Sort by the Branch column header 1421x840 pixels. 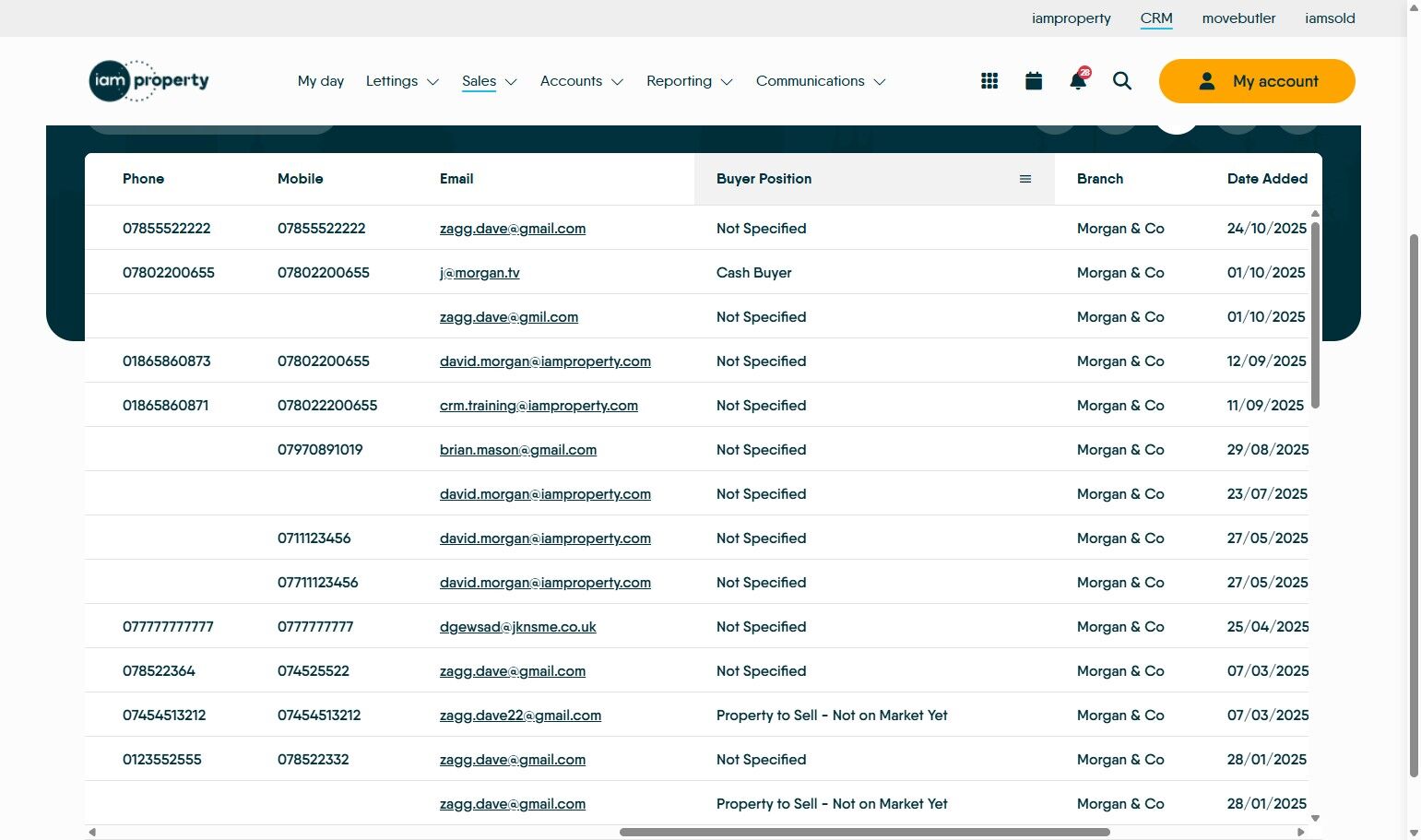pos(1100,179)
